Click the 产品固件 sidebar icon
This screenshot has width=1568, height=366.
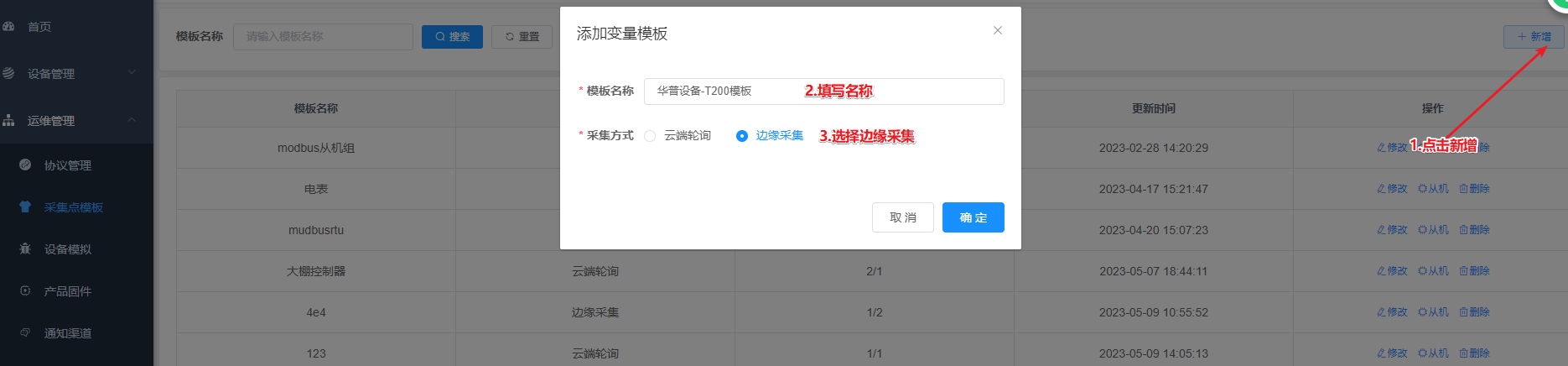coord(25,291)
